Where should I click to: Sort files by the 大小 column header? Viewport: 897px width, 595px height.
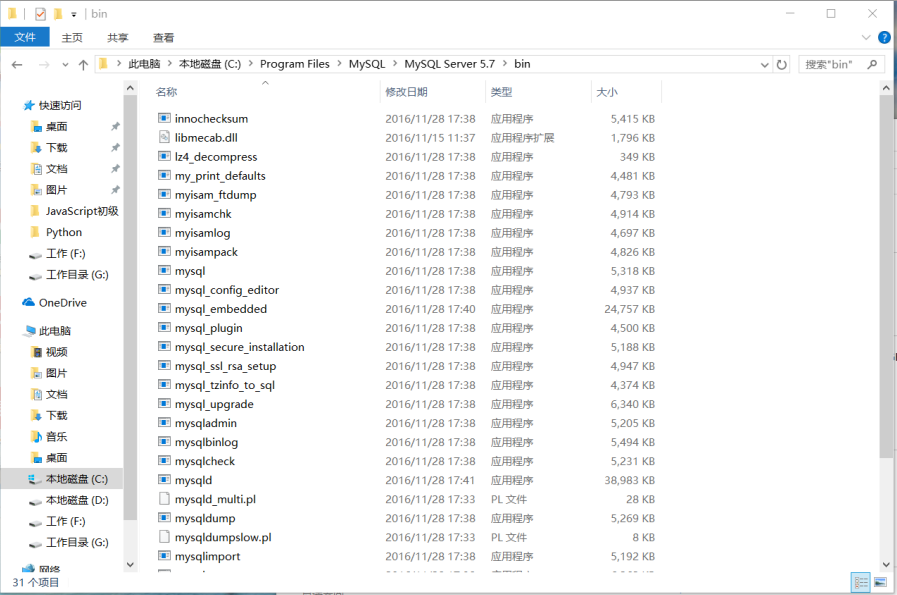607,91
